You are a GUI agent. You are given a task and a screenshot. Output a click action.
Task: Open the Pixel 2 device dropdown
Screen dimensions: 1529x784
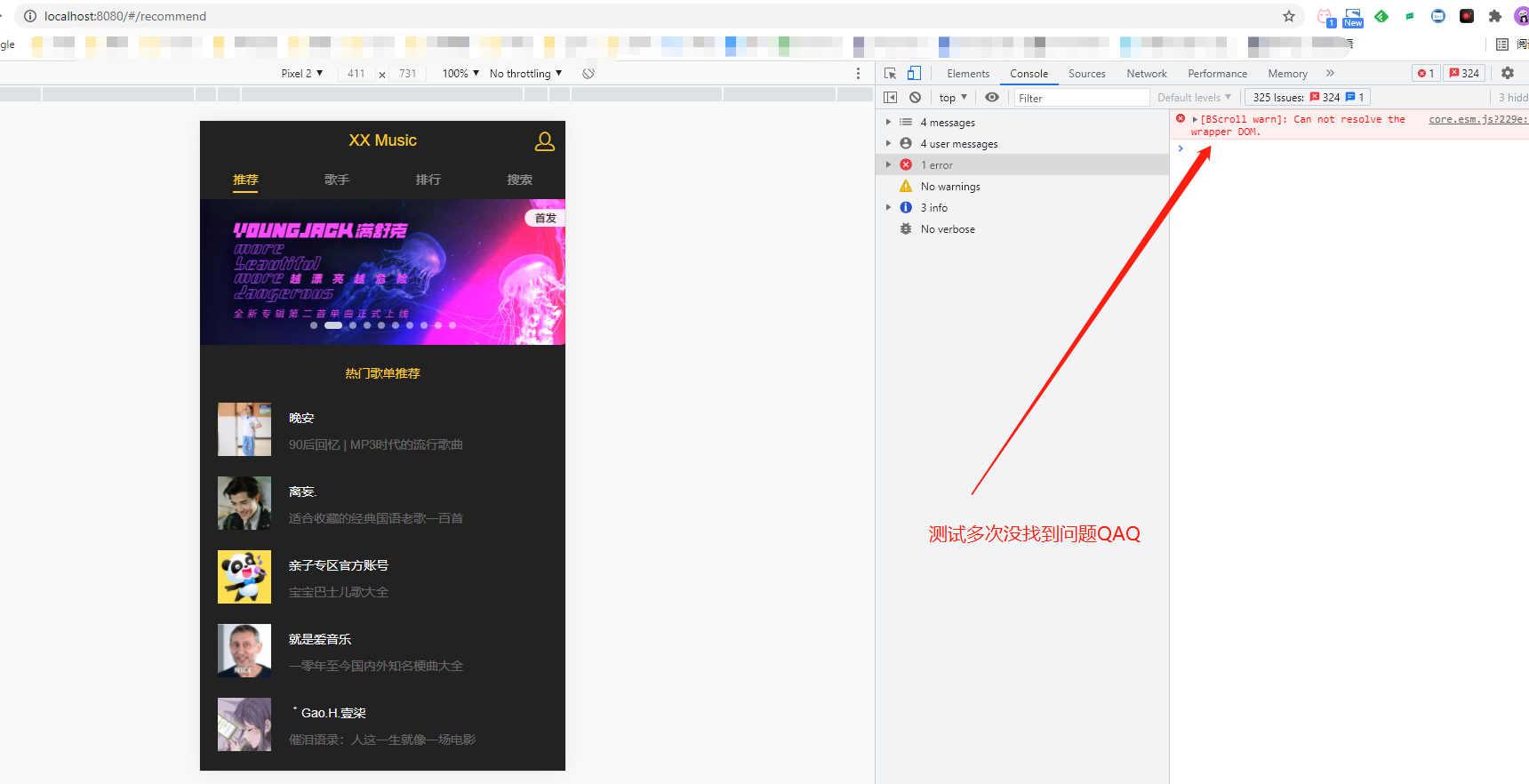tap(302, 74)
